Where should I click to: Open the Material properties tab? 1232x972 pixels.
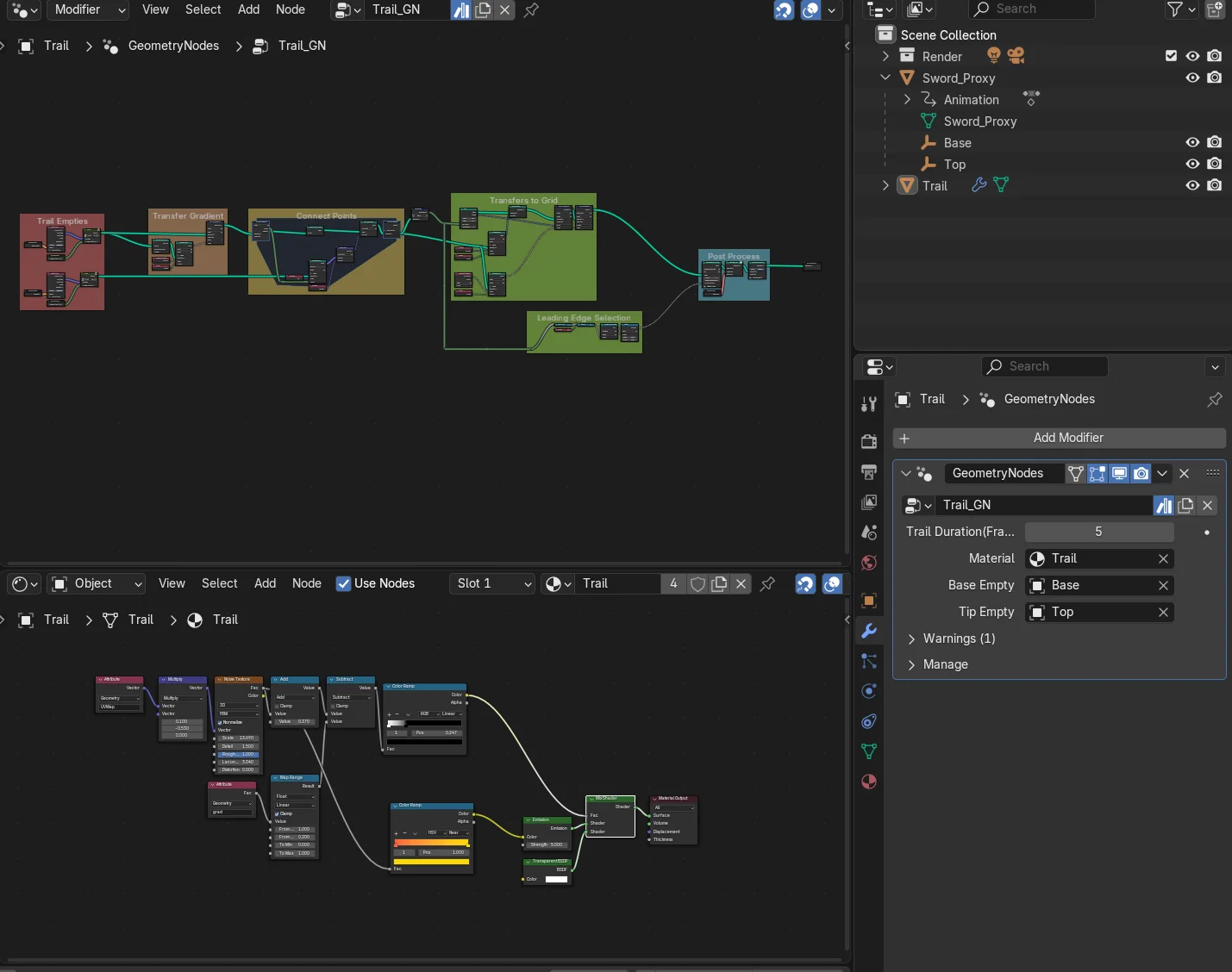click(x=869, y=782)
